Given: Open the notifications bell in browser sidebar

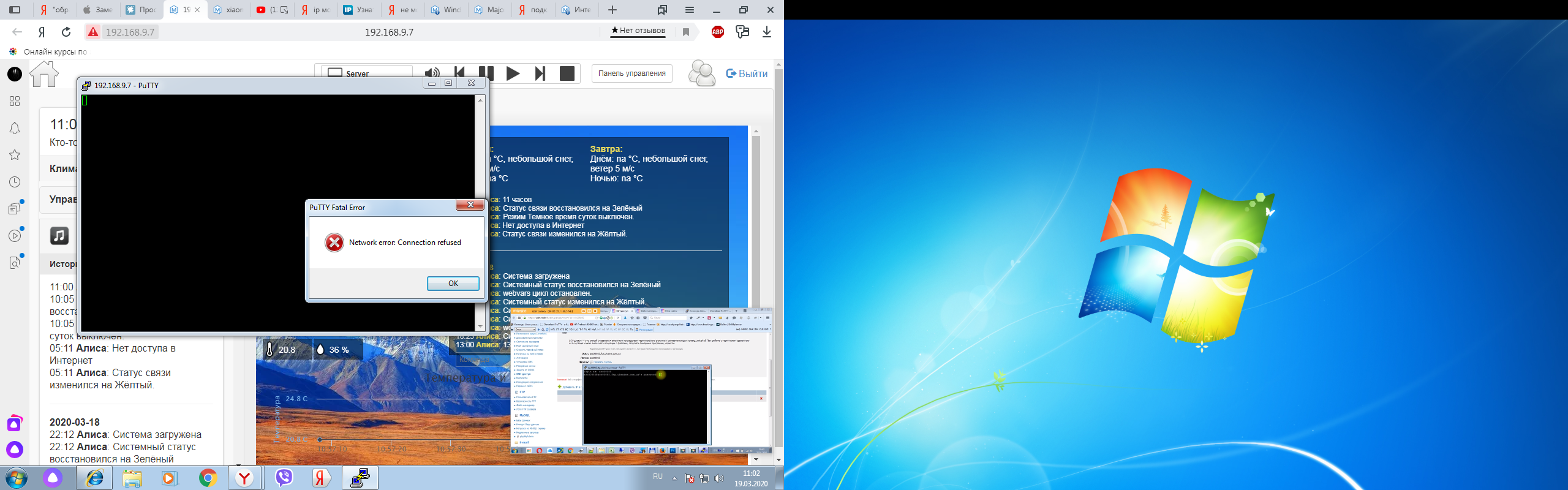Looking at the screenshot, I should [15, 128].
